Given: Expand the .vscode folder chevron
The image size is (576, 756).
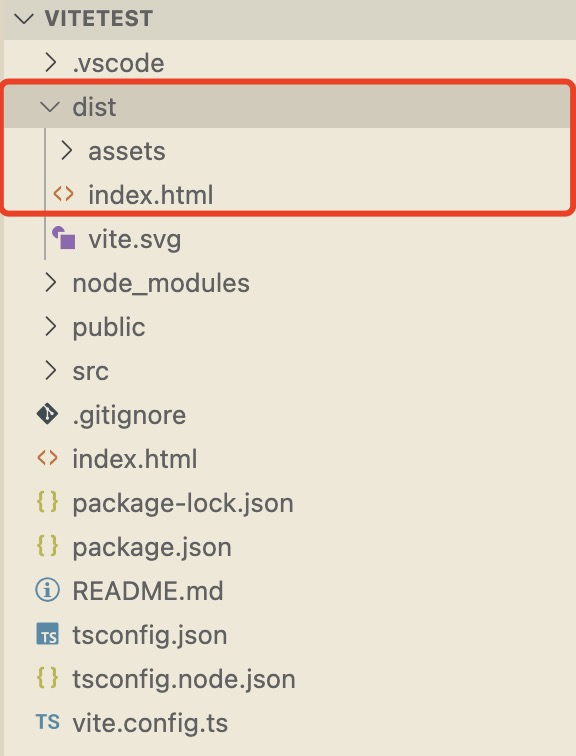Looking at the screenshot, I should click(50, 63).
